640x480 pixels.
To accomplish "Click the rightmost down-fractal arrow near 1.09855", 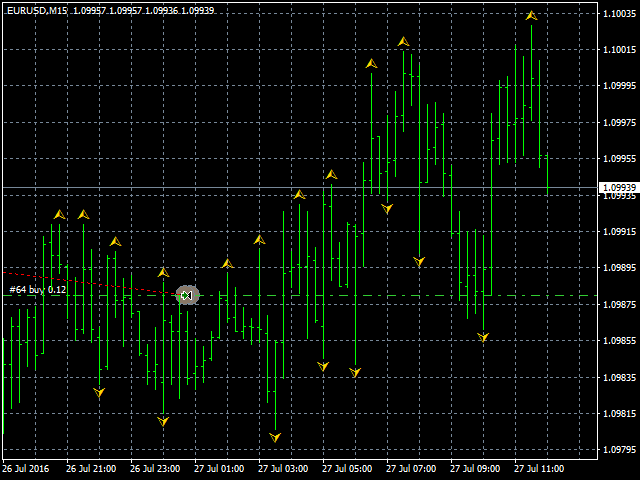I will (483, 337).
